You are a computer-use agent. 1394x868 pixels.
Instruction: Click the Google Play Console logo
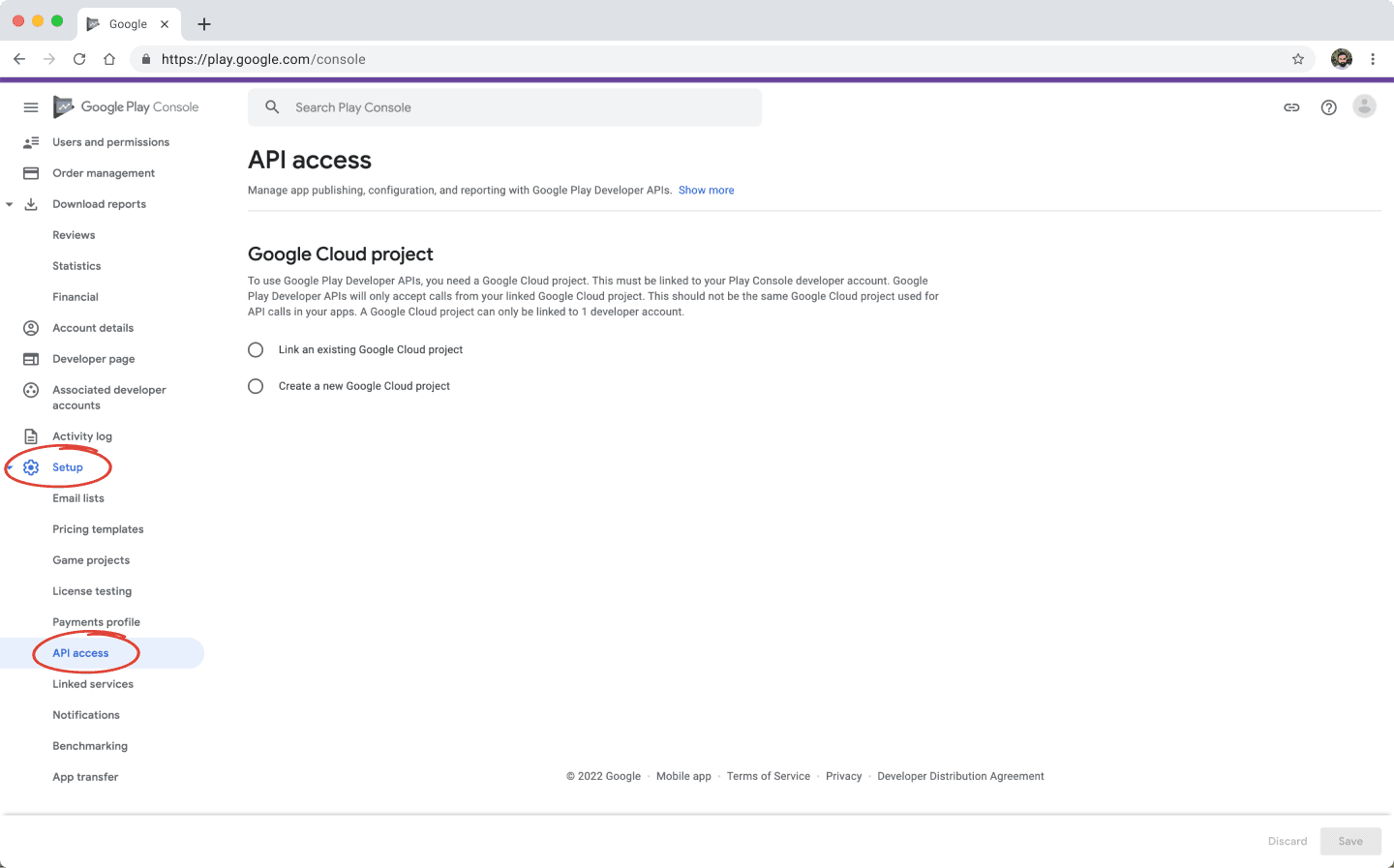(x=126, y=107)
